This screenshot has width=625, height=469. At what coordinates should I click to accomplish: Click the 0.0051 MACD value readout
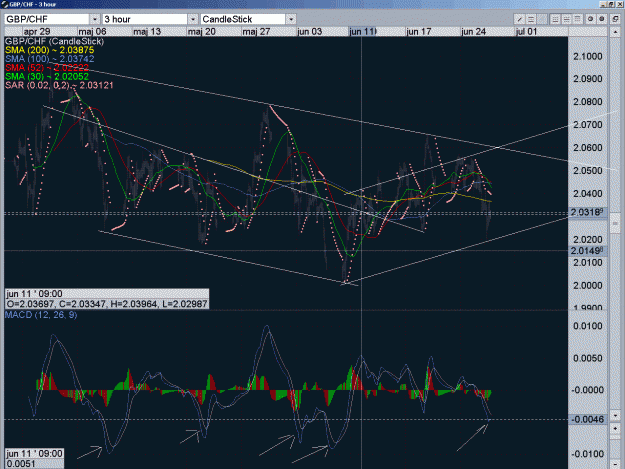[34, 464]
